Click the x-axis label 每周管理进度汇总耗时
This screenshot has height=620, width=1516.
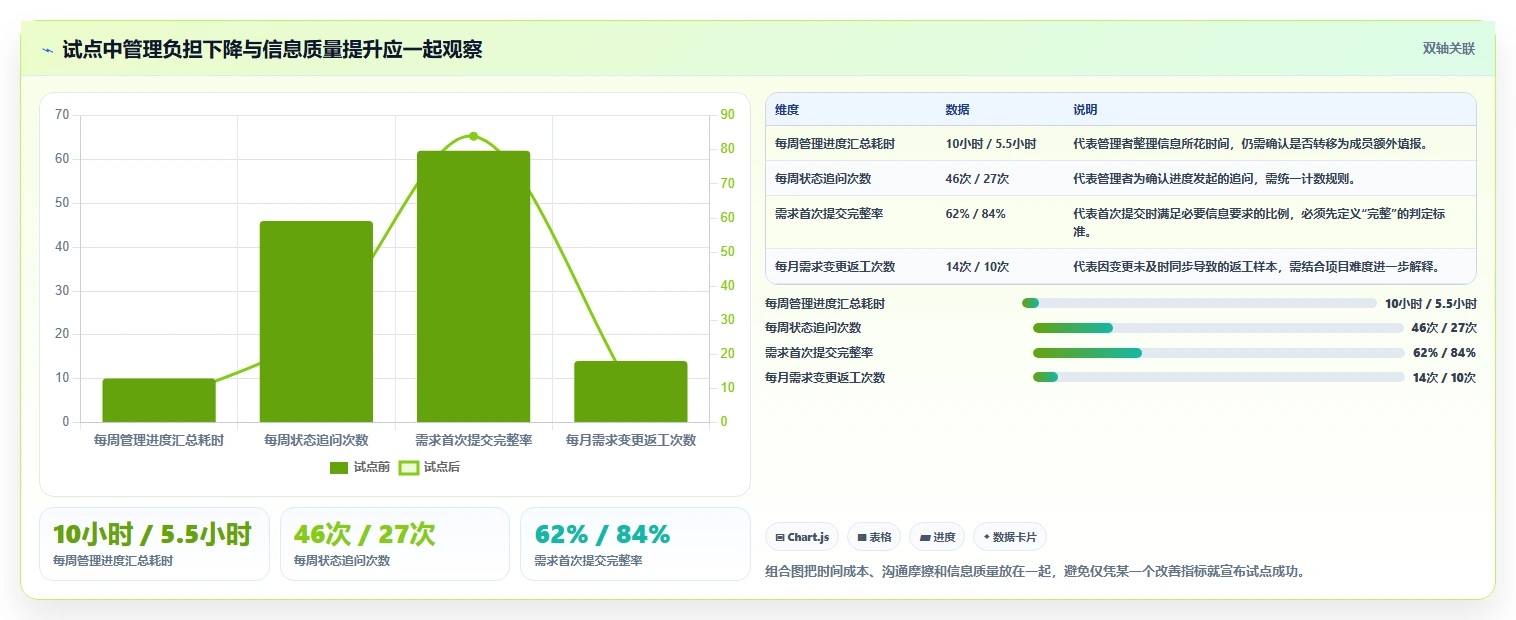coord(159,440)
